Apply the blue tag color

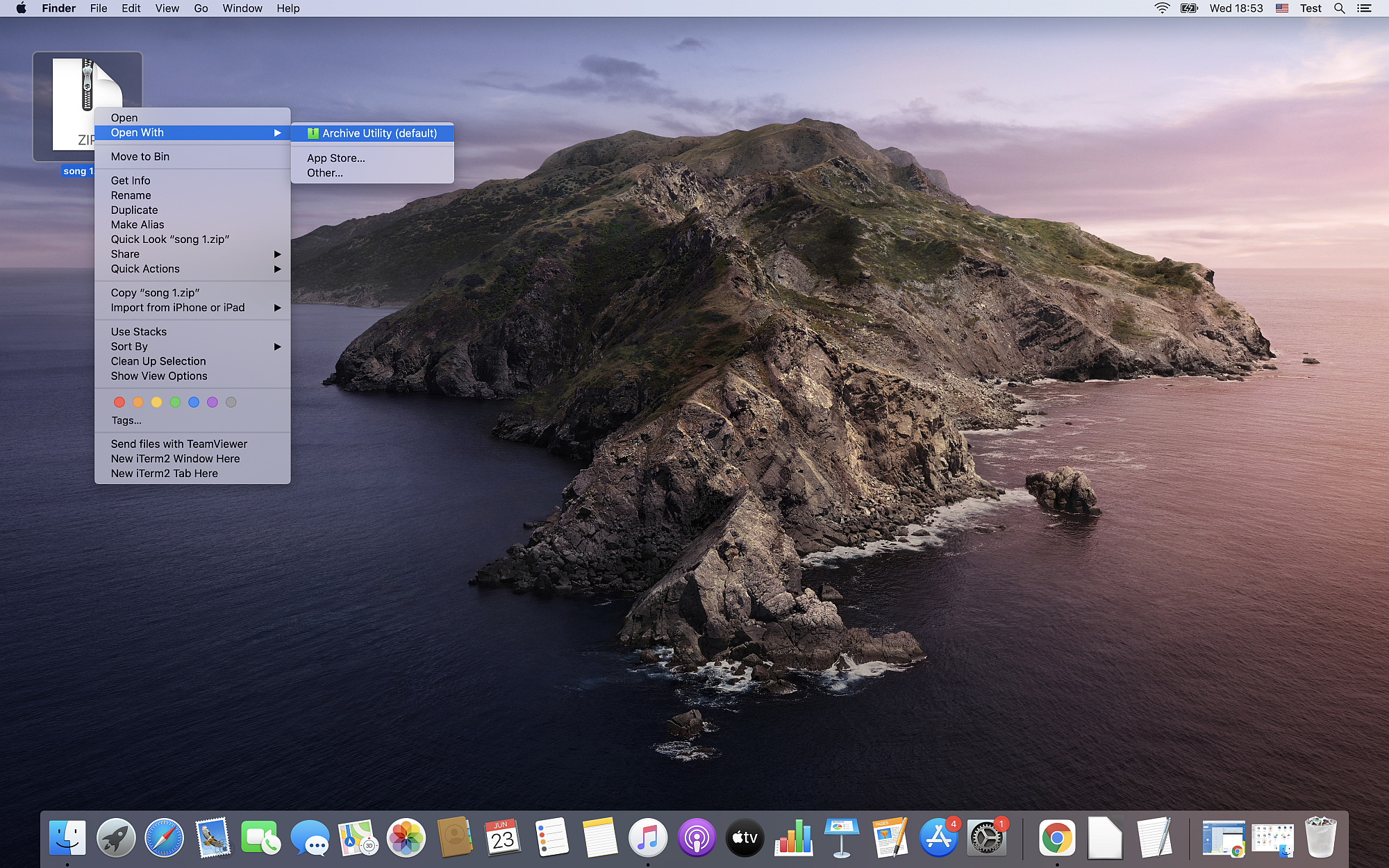coord(194,402)
